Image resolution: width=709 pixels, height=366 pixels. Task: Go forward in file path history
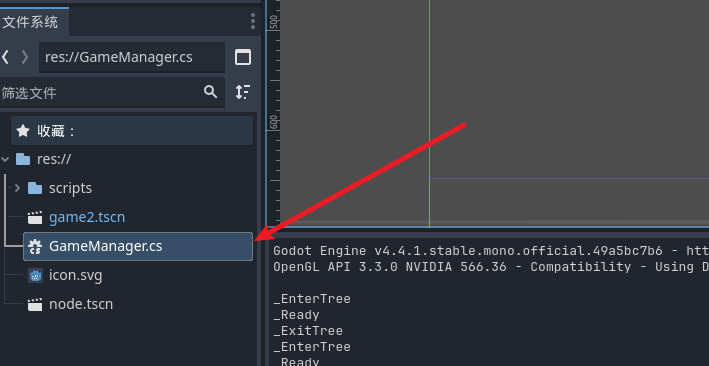click(x=25, y=57)
